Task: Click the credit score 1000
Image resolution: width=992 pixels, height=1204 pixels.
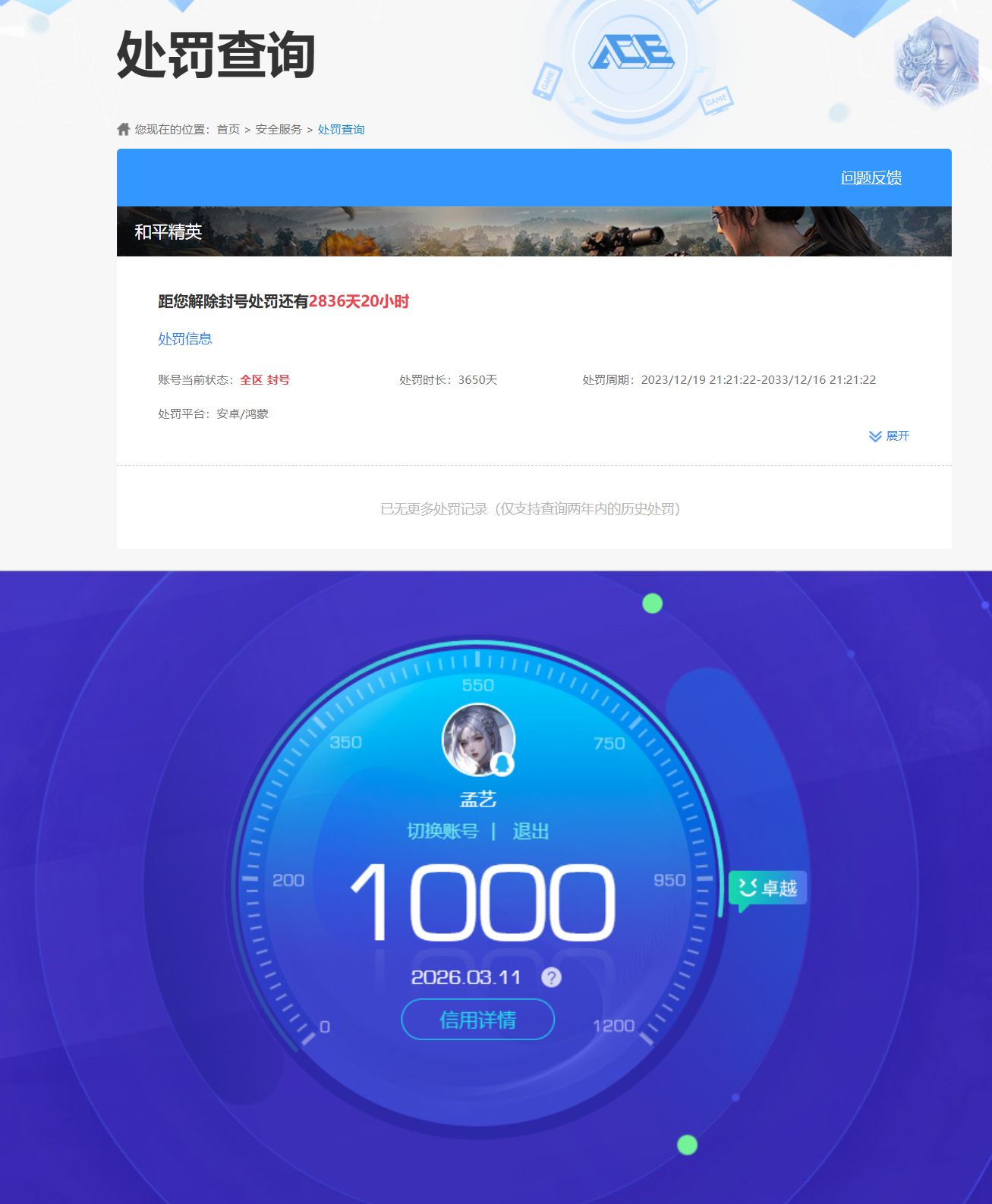Action: (483, 901)
